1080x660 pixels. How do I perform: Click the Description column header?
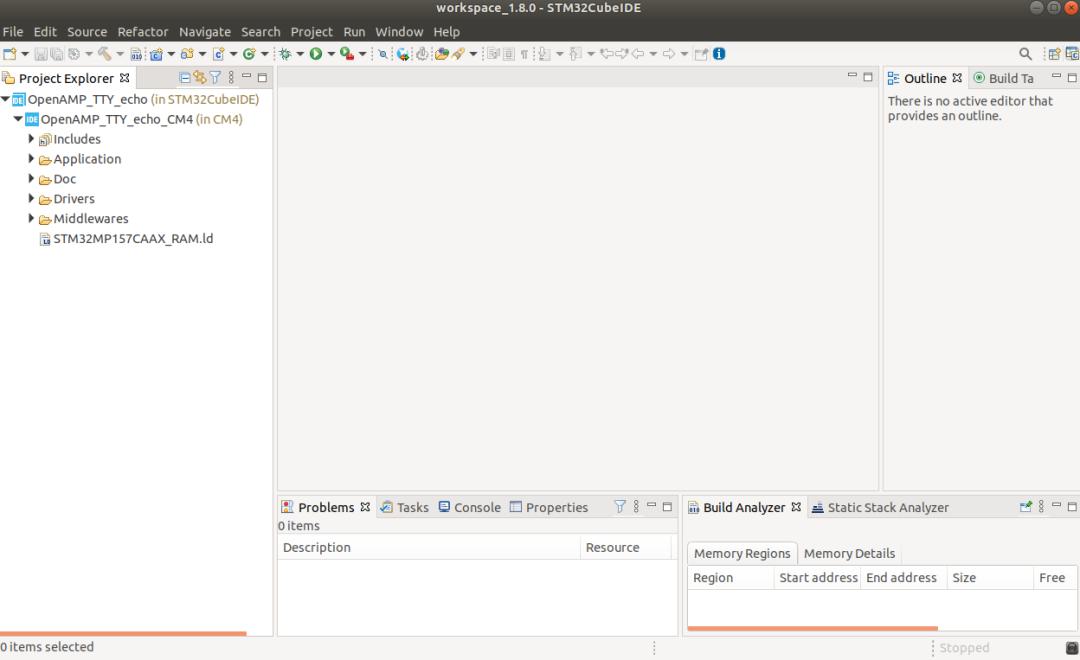[x=429, y=547]
